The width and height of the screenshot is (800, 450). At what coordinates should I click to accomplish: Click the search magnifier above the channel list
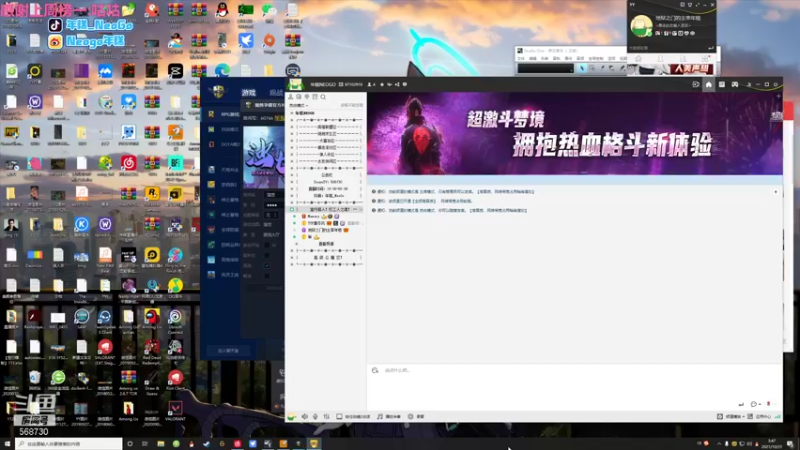click(323, 97)
